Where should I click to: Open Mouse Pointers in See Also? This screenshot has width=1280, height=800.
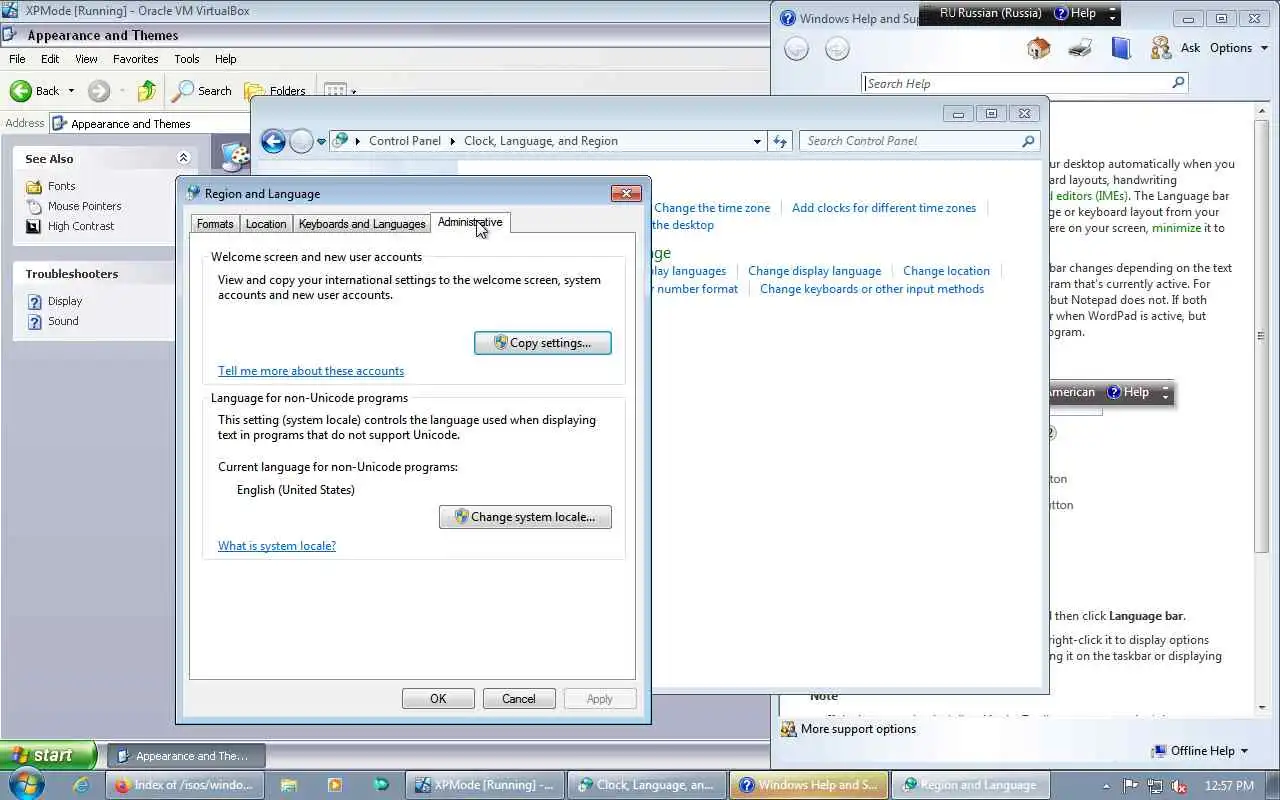[84, 206]
